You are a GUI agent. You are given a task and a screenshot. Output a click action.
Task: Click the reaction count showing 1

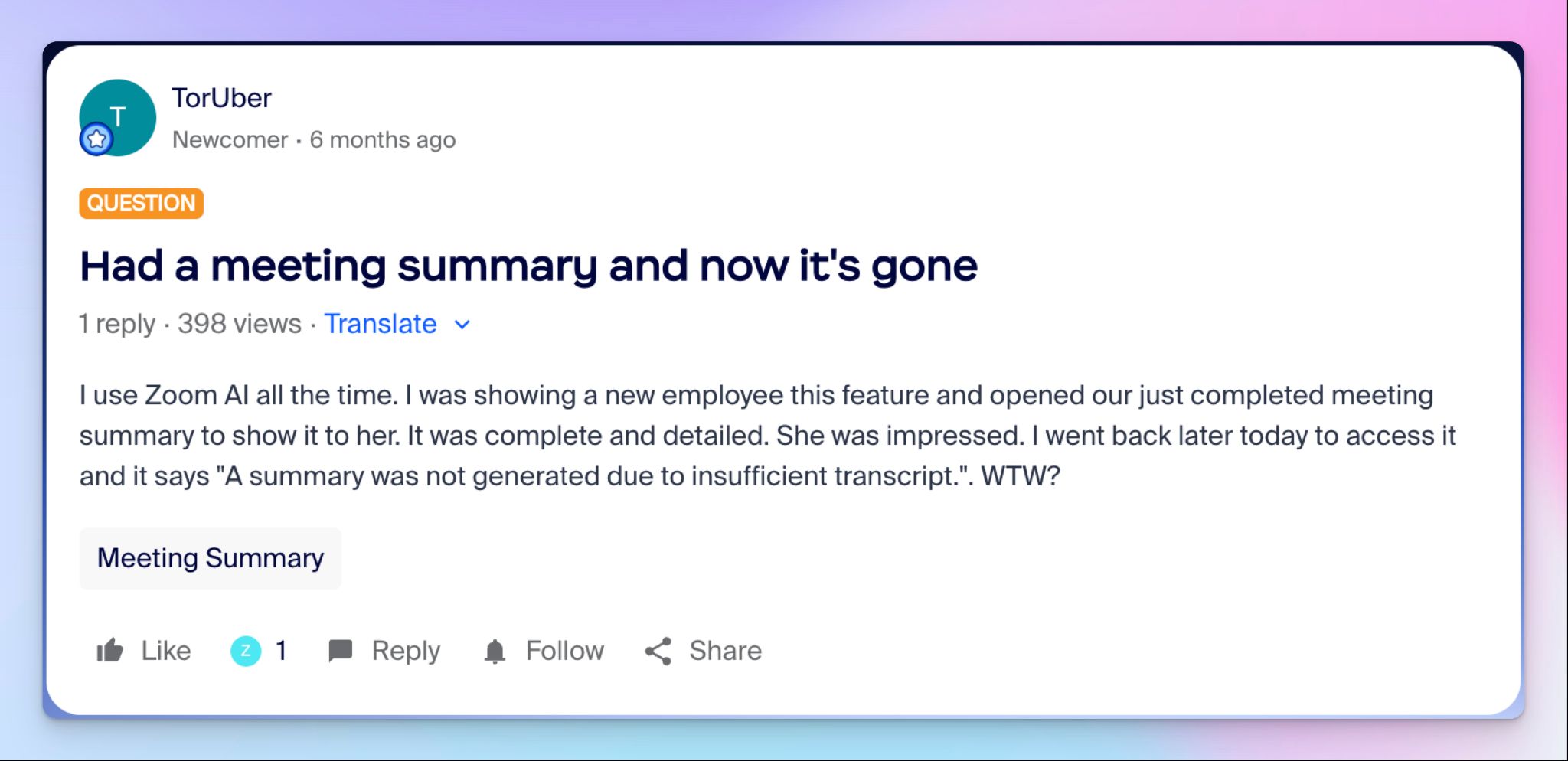click(x=281, y=651)
